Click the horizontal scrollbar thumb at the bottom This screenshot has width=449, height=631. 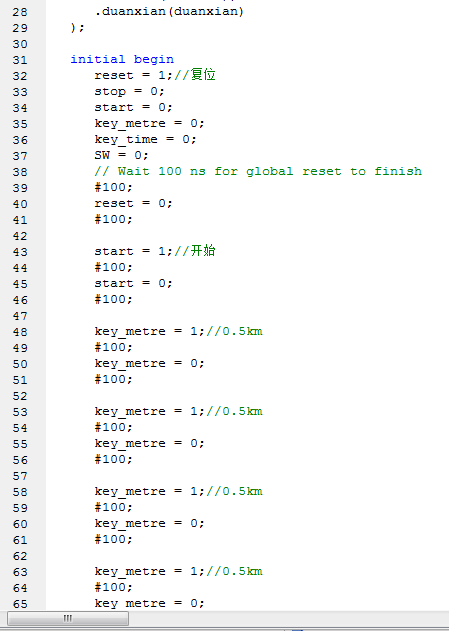coord(68,618)
